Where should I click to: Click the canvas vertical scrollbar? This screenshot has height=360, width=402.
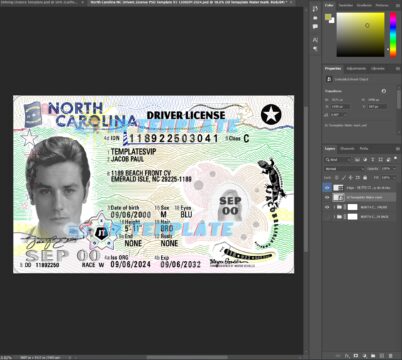tap(305, 180)
